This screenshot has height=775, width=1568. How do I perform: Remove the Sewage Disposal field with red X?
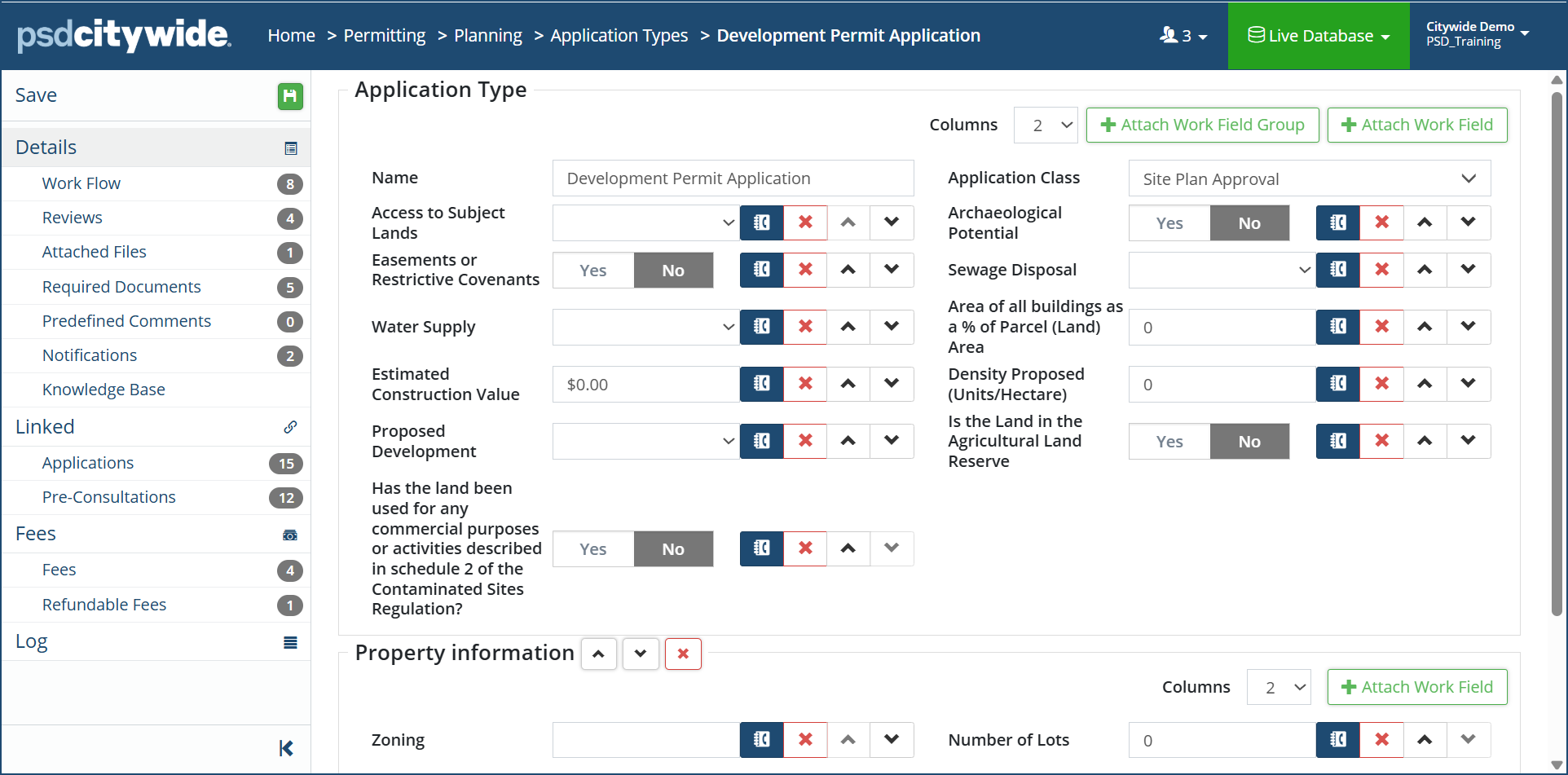pos(1381,270)
